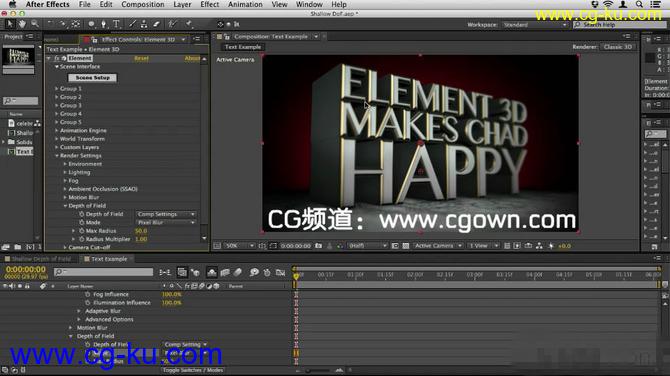Toggle Fog Influence stopwatch in timeline
This screenshot has width=670, height=376.
pyautogui.click(x=88, y=294)
